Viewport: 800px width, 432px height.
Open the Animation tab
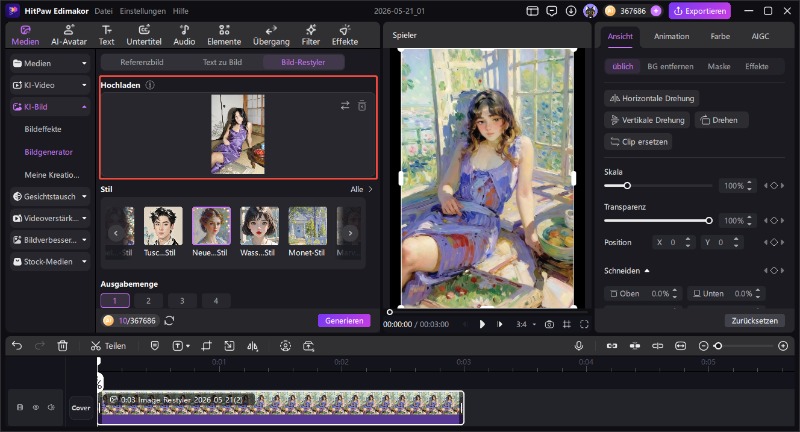(x=671, y=36)
